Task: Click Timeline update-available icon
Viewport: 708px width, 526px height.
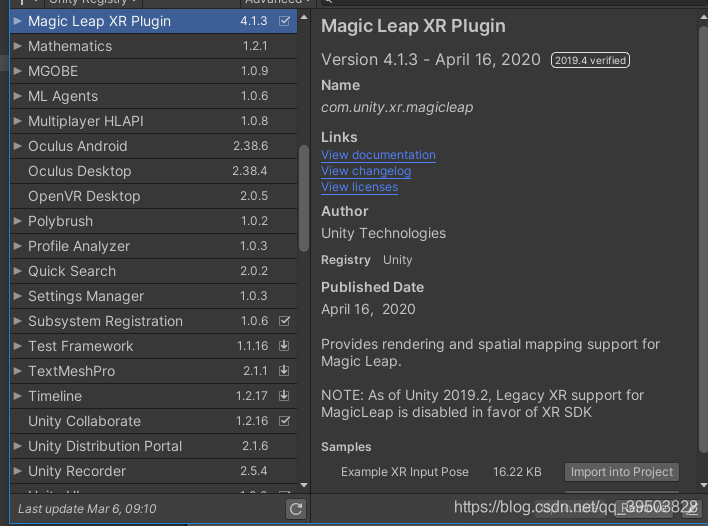Action: click(284, 396)
